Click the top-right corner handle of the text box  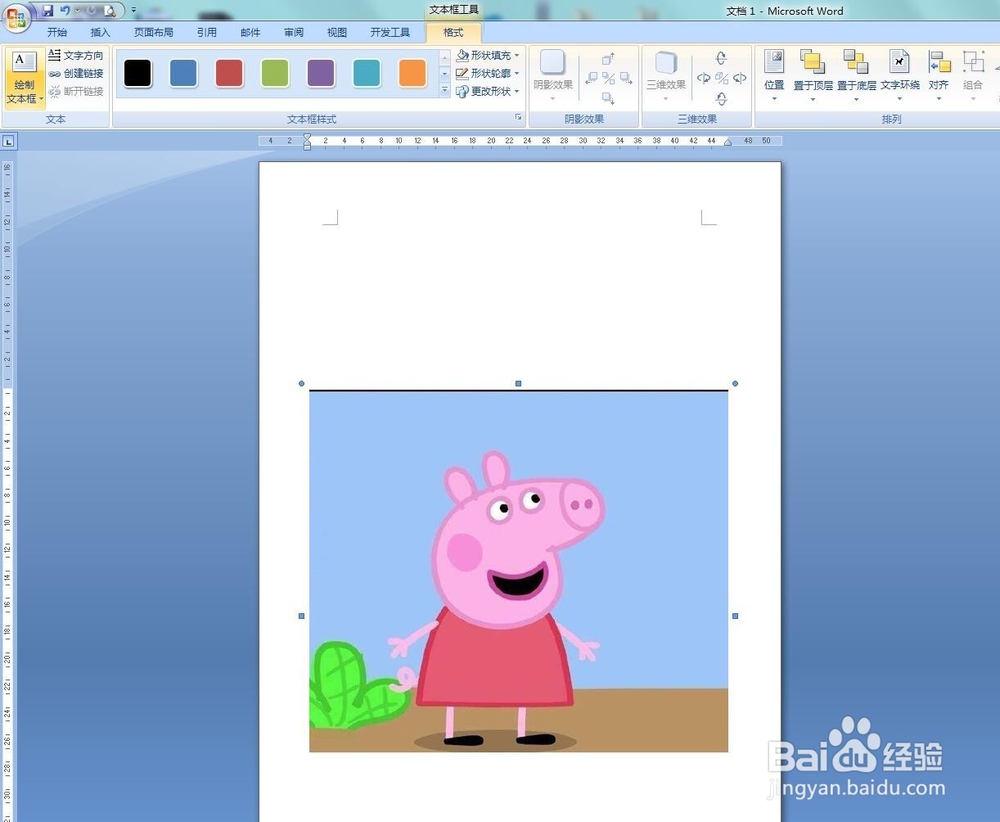[735, 383]
